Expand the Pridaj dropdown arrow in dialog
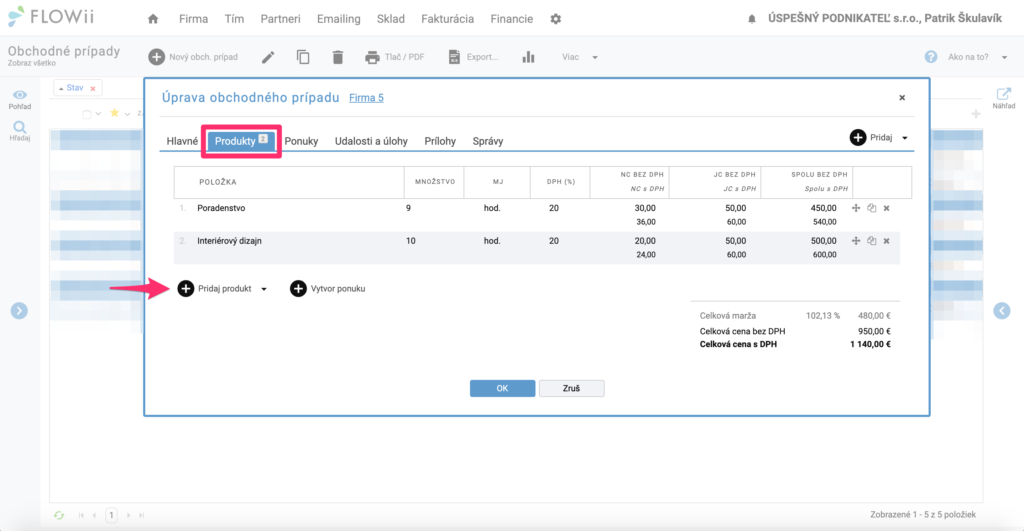The height and width of the screenshot is (531, 1024). point(904,138)
